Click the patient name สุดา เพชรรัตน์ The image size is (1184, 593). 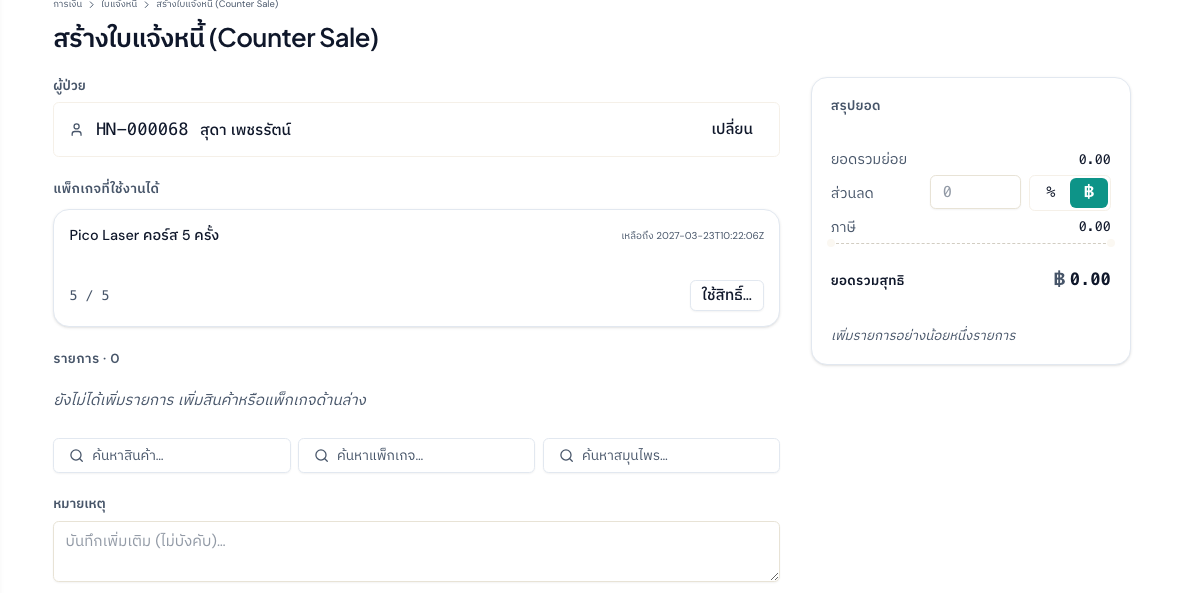(245, 130)
